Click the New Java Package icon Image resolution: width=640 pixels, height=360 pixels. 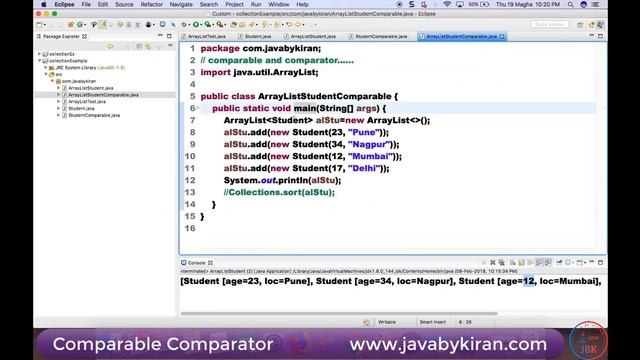tap(71, 25)
